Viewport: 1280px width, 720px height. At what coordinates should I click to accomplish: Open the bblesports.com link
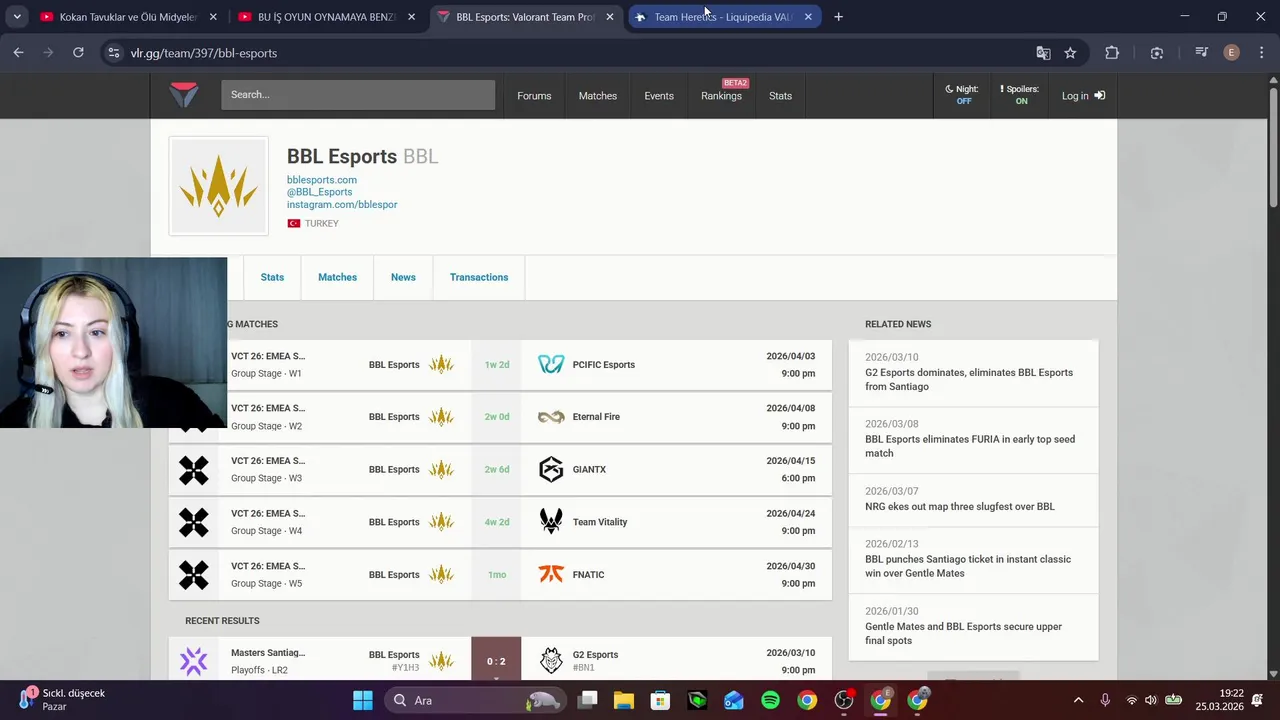click(x=322, y=180)
